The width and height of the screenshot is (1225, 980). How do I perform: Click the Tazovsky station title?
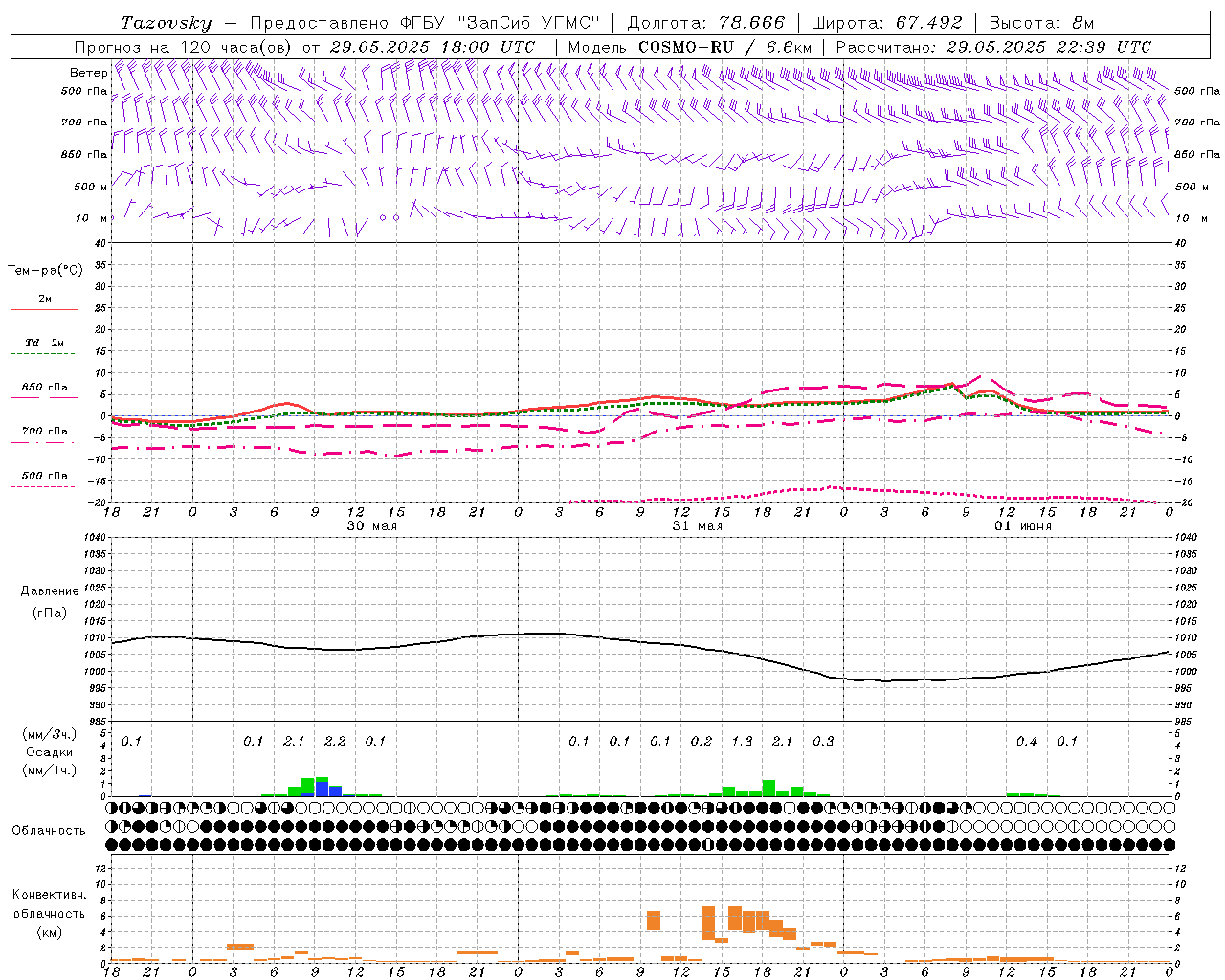167,23
